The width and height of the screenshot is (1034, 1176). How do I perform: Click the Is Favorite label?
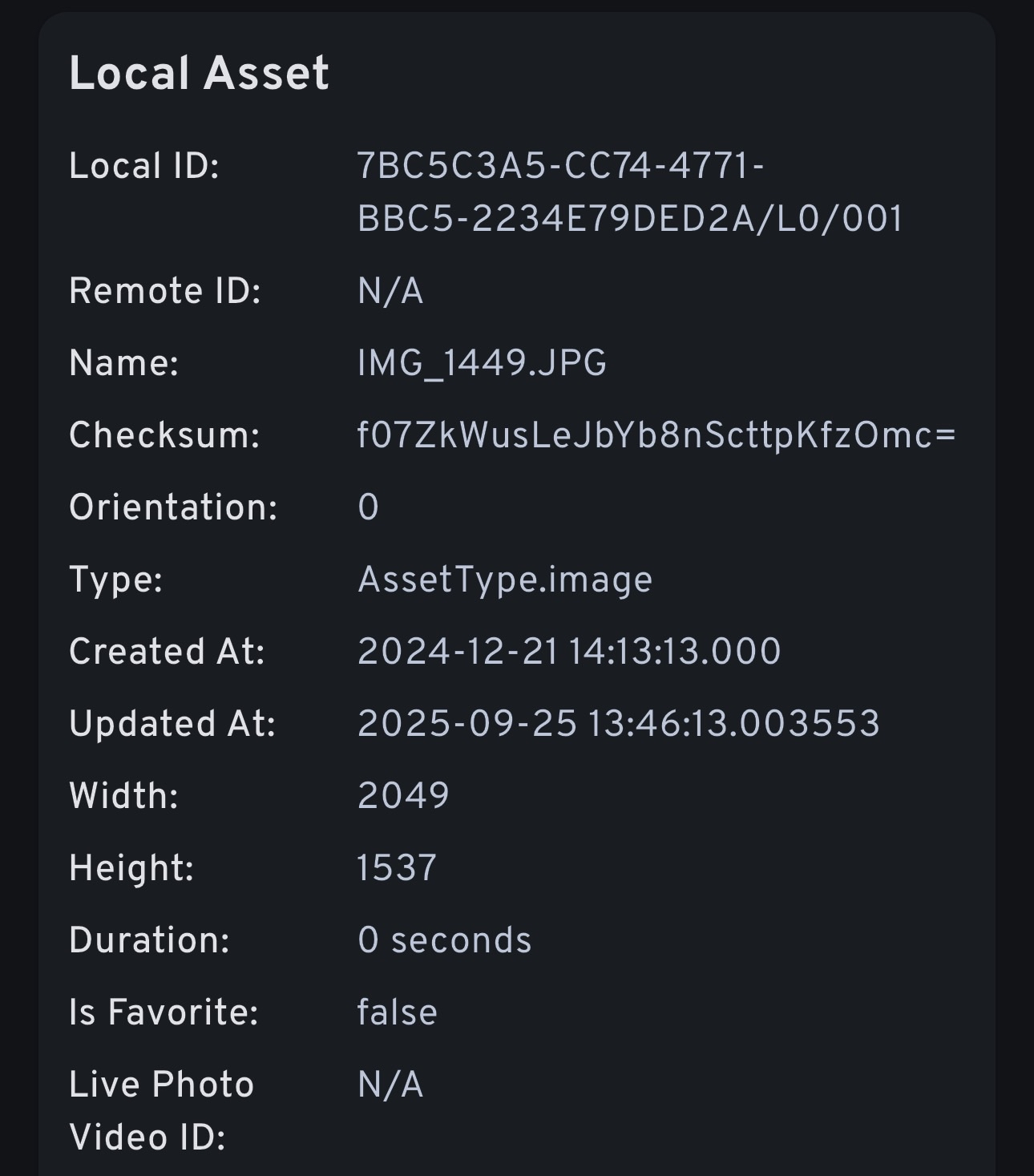[x=164, y=1012]
